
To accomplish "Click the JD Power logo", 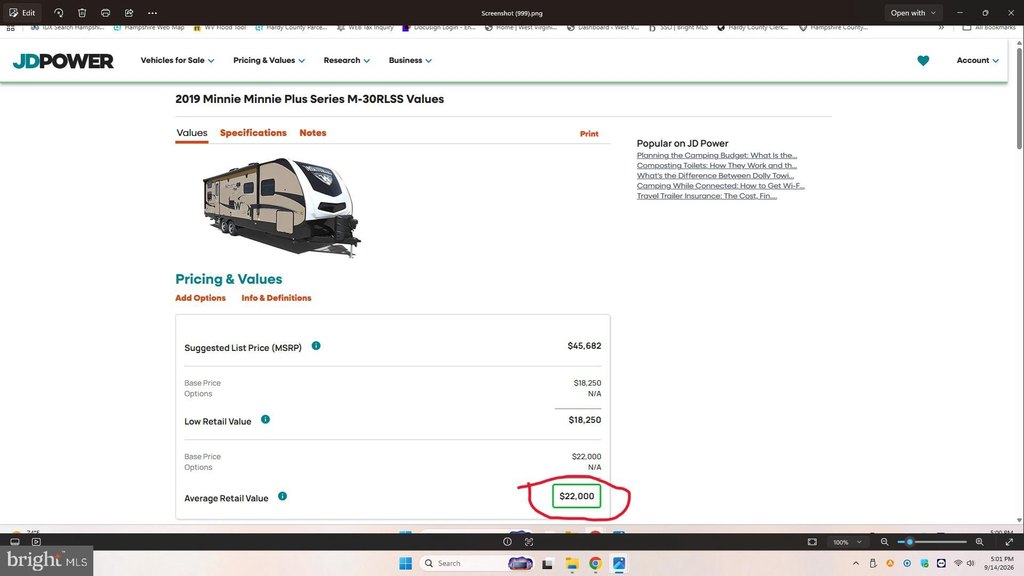I will tap(63, 61).
